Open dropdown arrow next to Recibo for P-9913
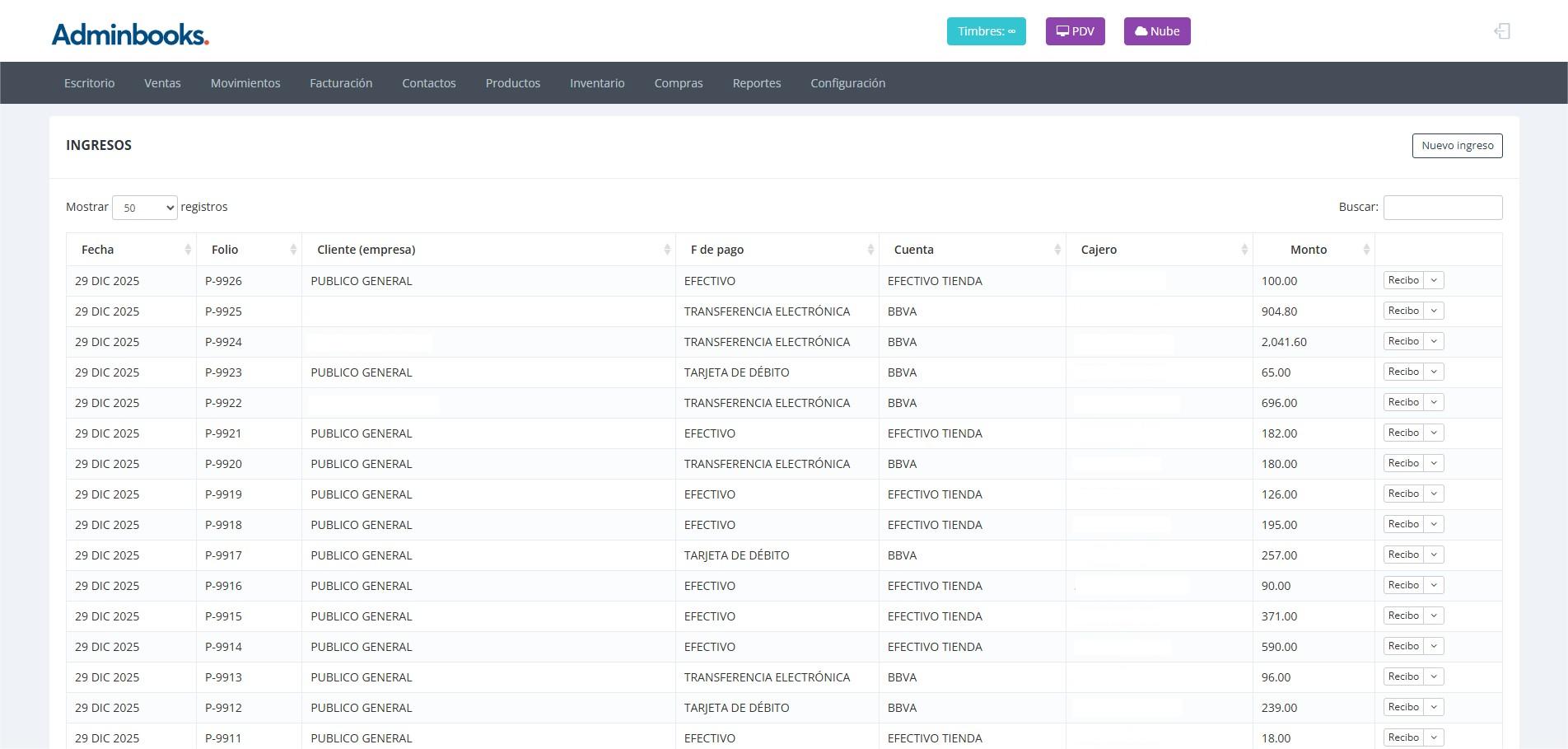The width and height of the screenshot is (1568, 749). click(1434, 676)
